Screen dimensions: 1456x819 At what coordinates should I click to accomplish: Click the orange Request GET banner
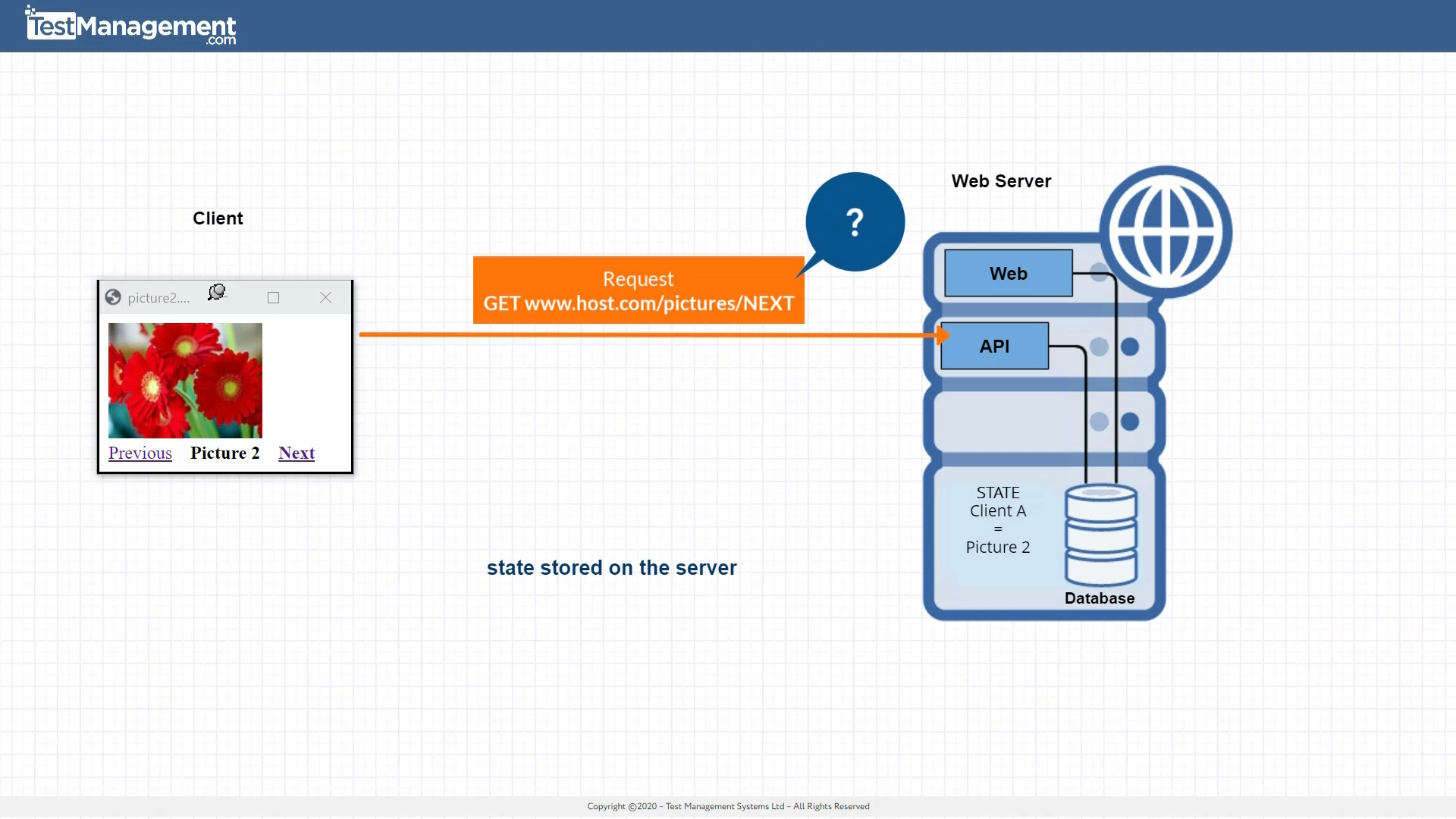pyautogui.click(x=638, y=290)
